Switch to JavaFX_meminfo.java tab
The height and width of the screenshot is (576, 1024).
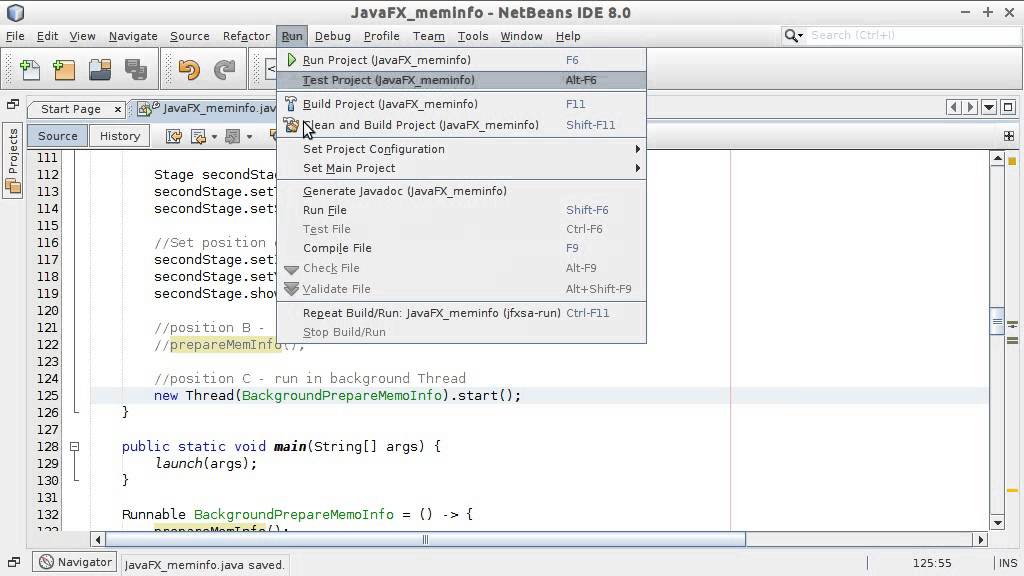point(219,108)
